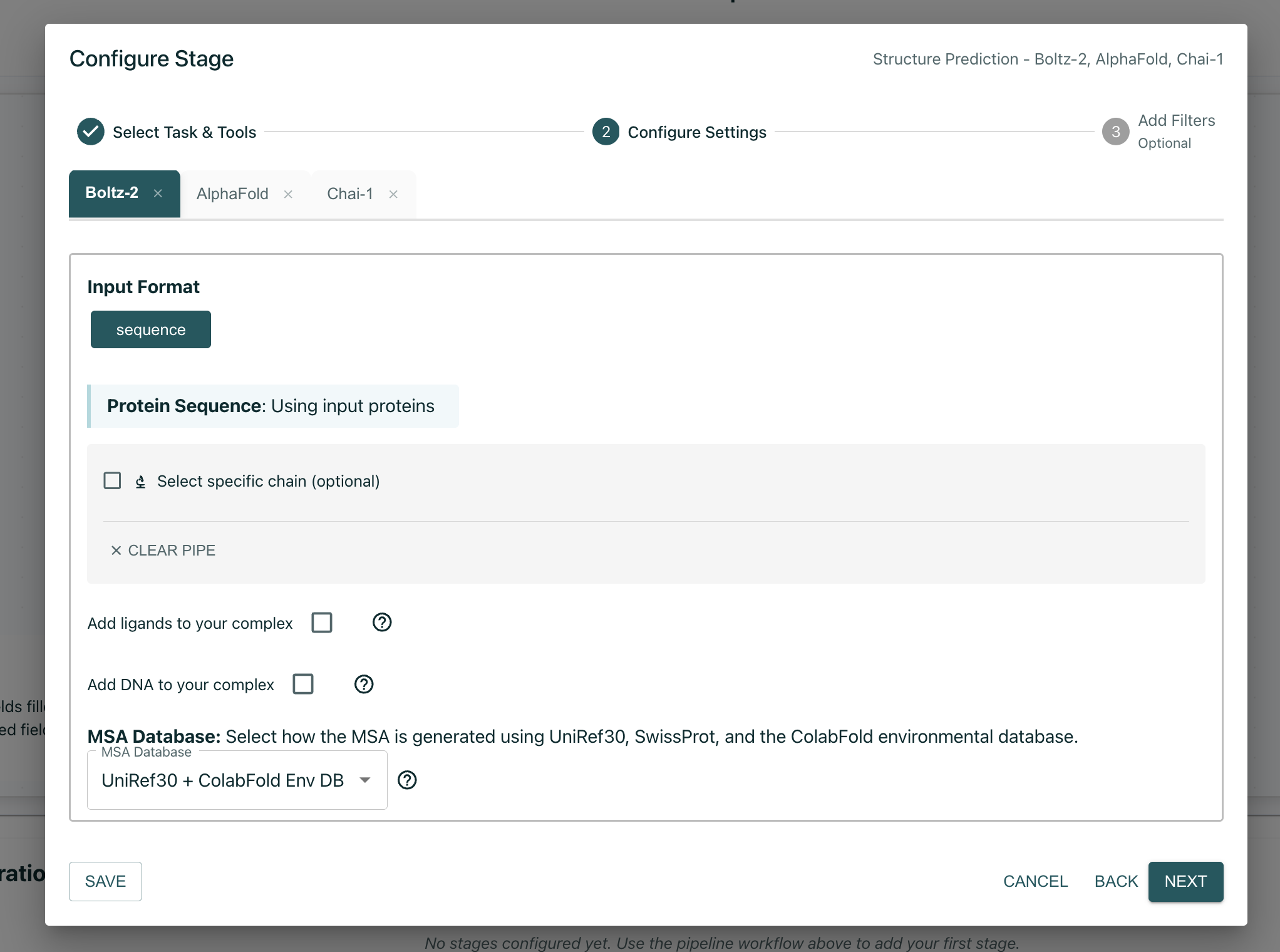
Task: Remove AlphaFold from selected tools
Action: pyautogui.click(x=288, y=194)
